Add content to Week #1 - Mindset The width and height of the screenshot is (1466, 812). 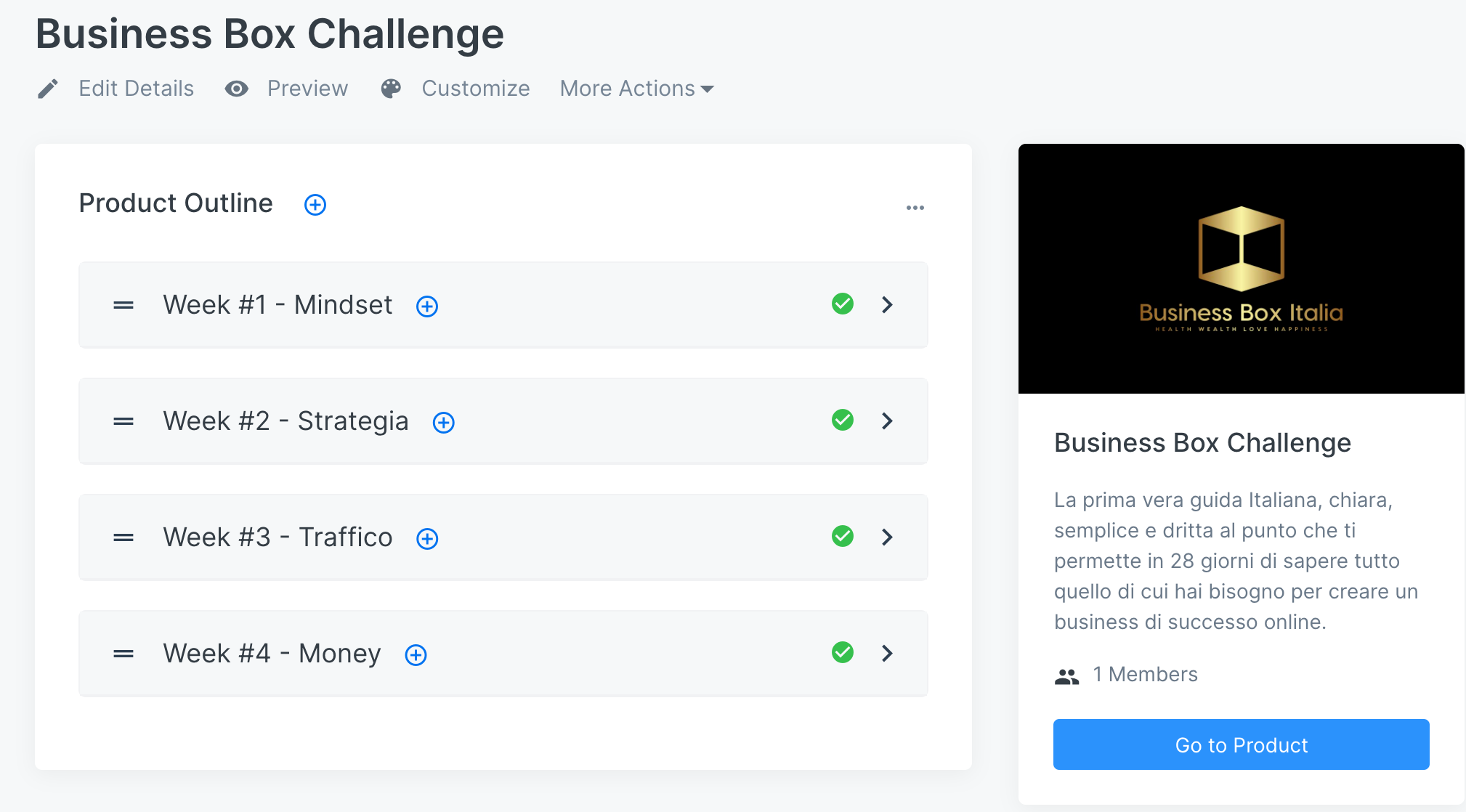[x=427, y=306]
